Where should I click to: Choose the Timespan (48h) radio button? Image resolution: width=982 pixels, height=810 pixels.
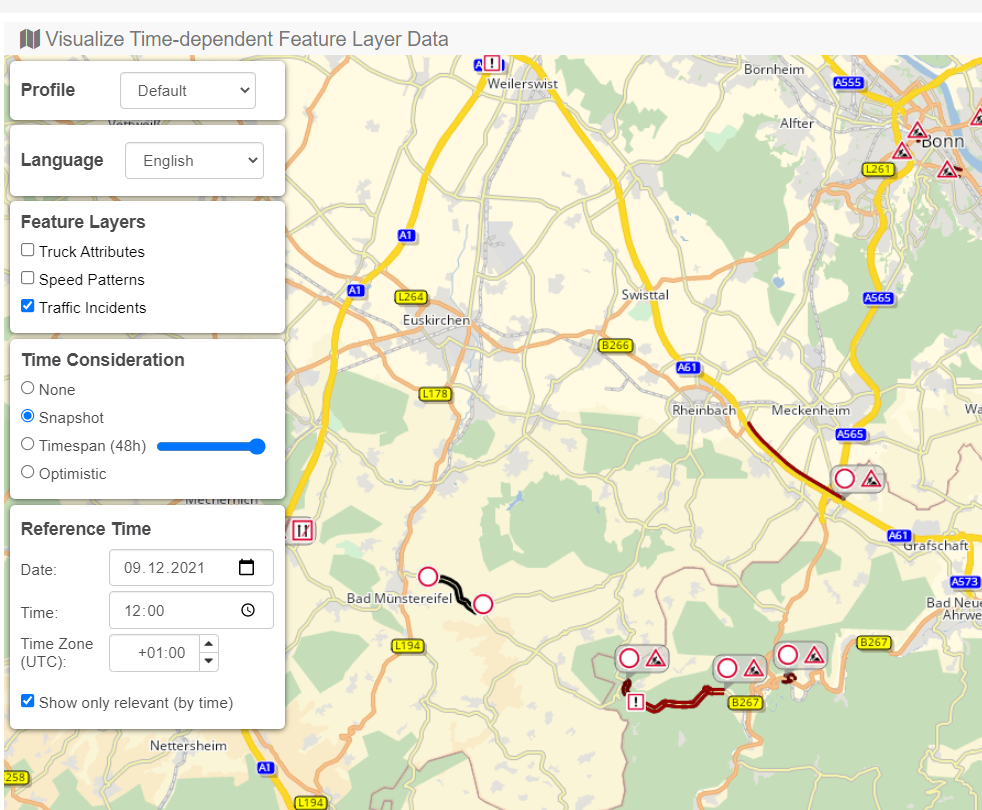[x=28, y=445]
